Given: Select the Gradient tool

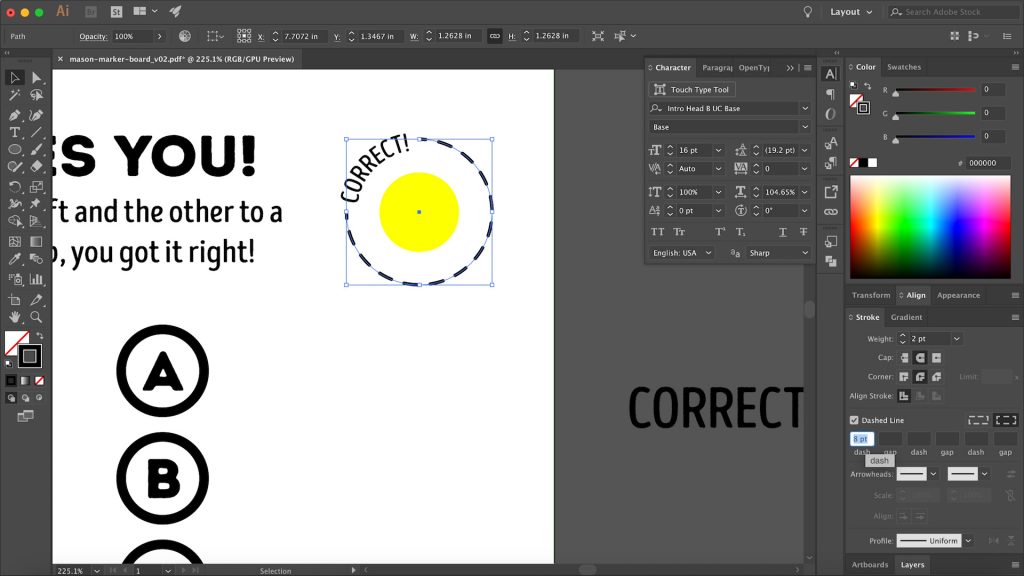Looking at the screenshot, I should coord(37,242).
